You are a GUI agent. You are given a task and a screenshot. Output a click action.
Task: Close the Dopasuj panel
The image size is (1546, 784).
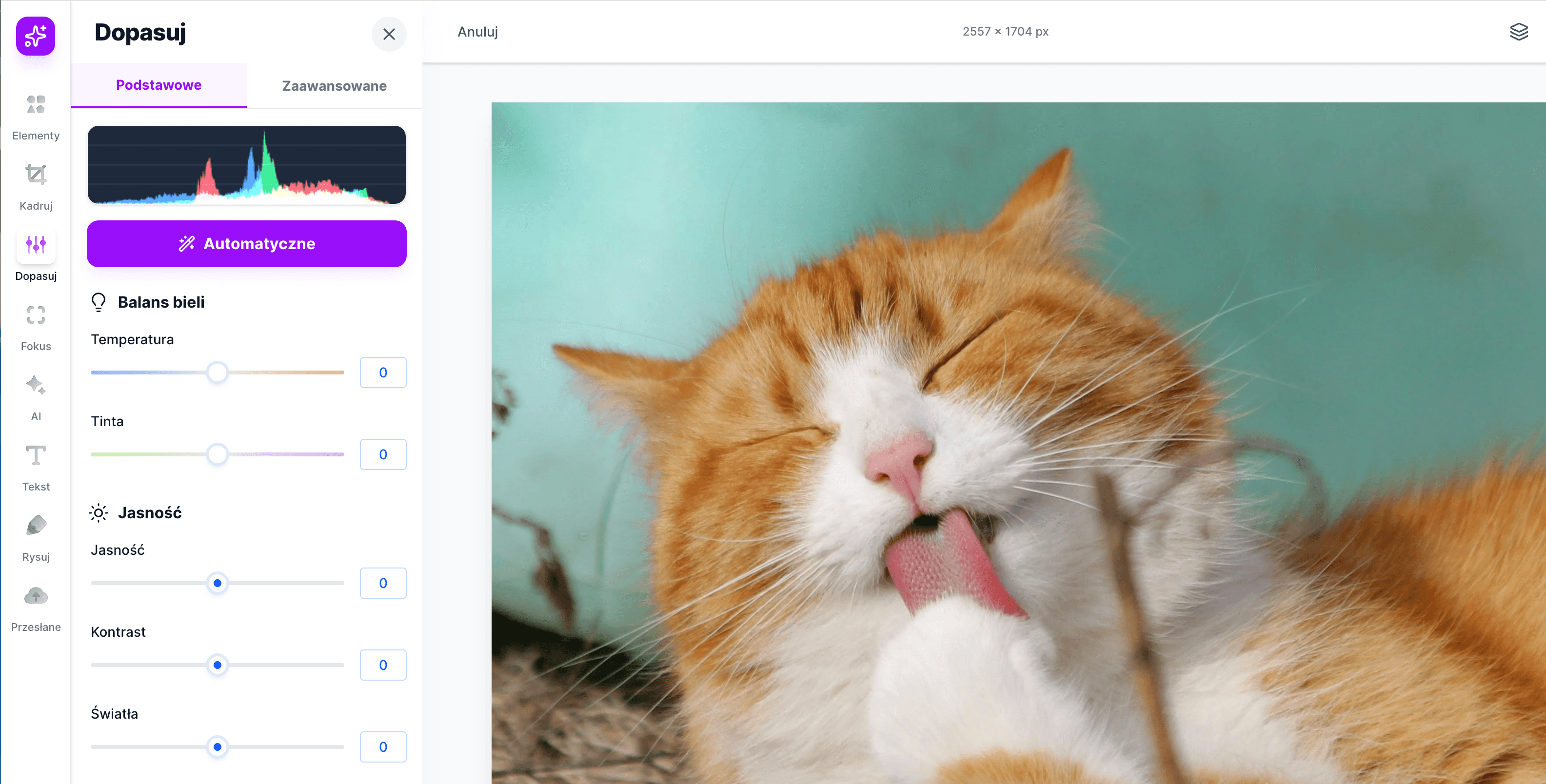point(389,34)
